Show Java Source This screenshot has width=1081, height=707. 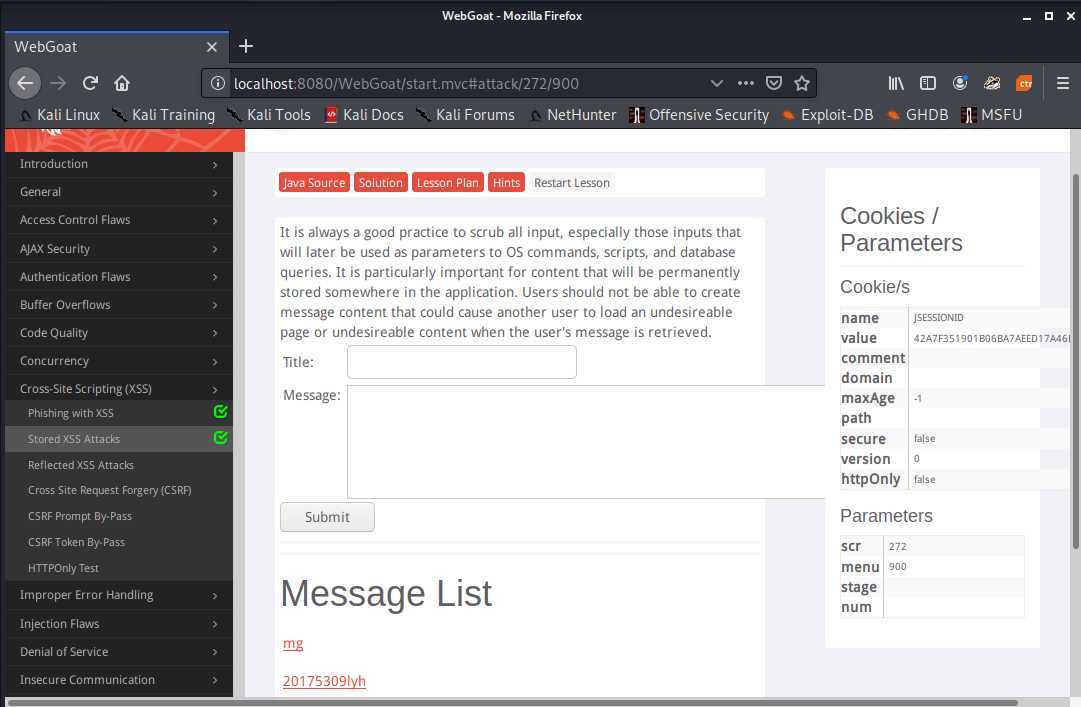[x=314, y=183]
